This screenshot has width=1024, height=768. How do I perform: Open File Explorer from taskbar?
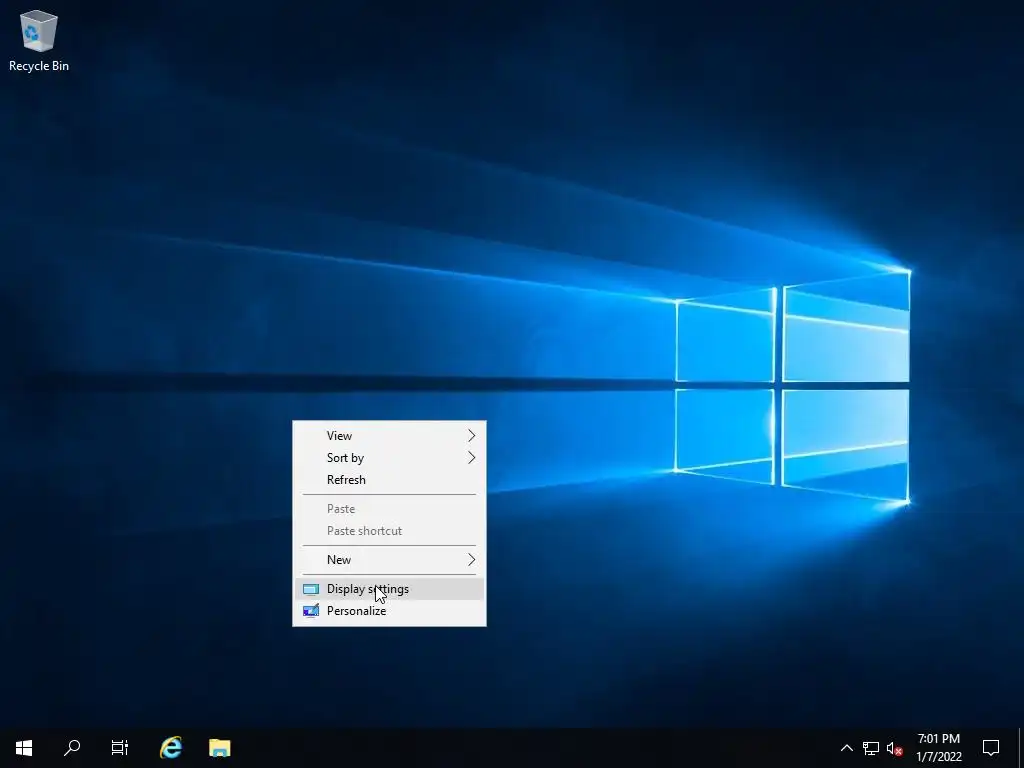click(219, 748)
